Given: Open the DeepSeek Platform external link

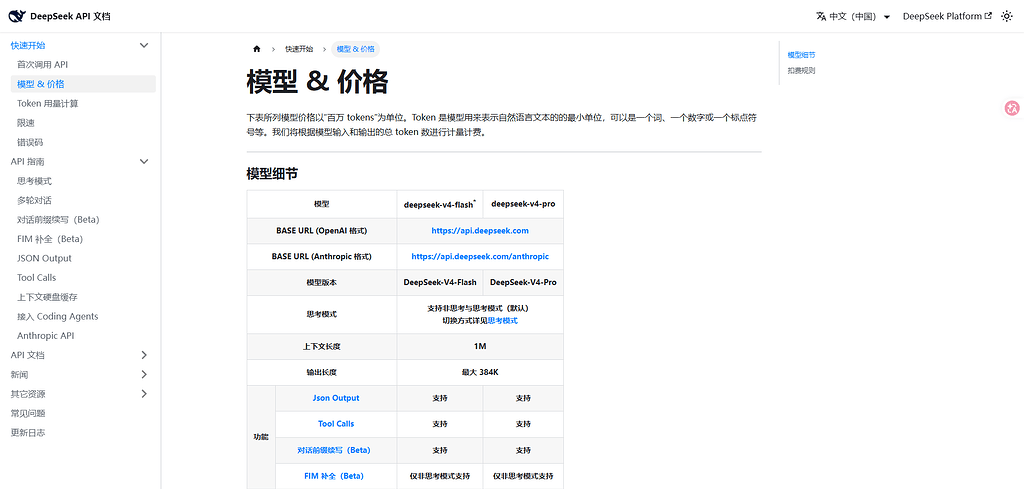Looking at the screenshot, I should click(x=947, y=16).
